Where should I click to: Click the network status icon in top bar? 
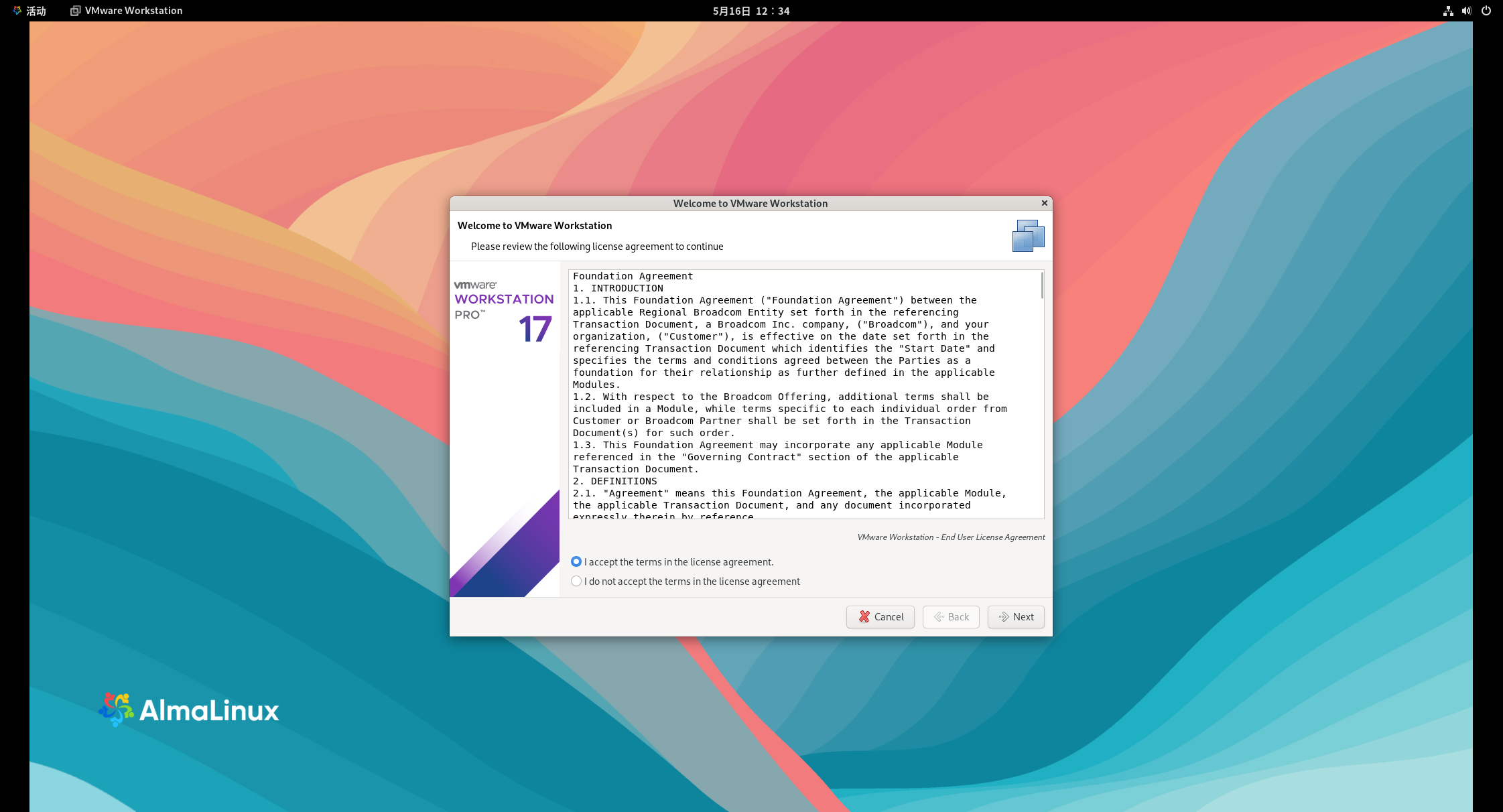[x=1448, y=11]
